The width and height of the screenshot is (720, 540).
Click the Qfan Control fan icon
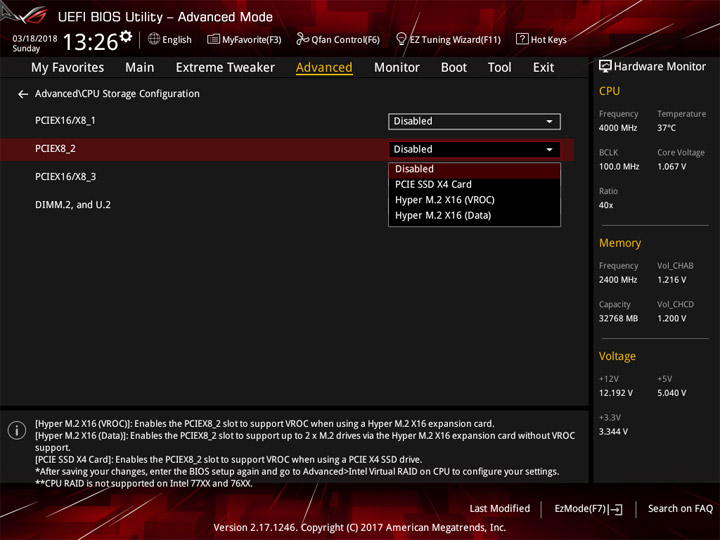point(302,39)
